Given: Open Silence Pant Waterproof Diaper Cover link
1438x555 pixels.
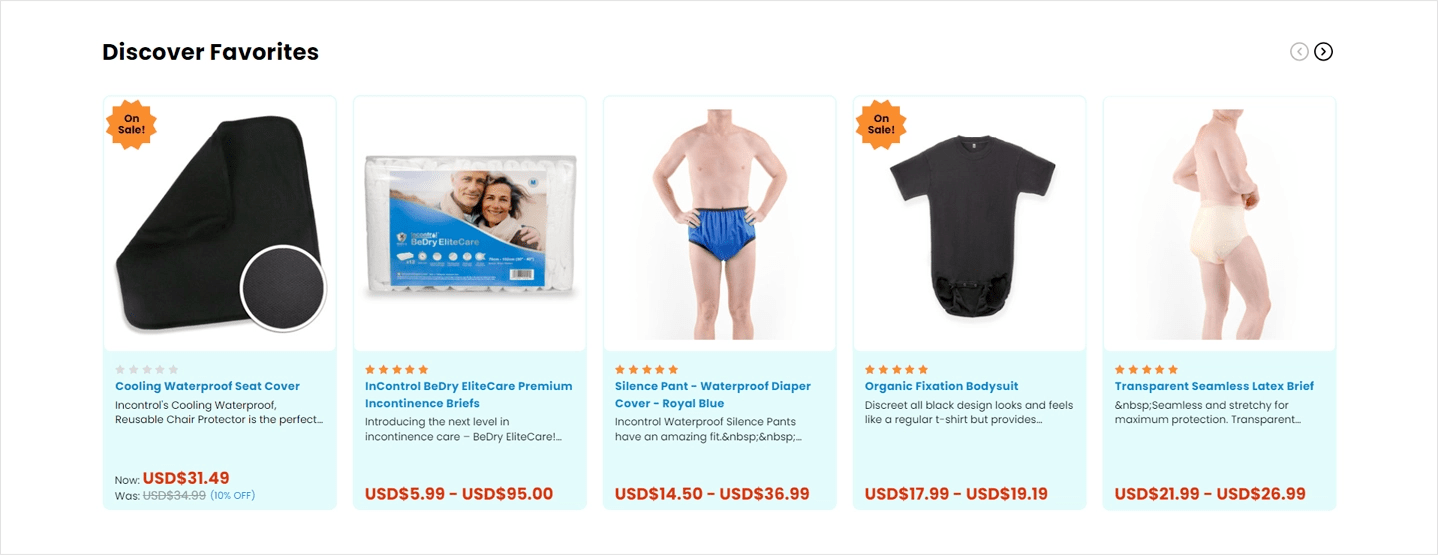Looking at the screenshot, I should click(713, 394).
